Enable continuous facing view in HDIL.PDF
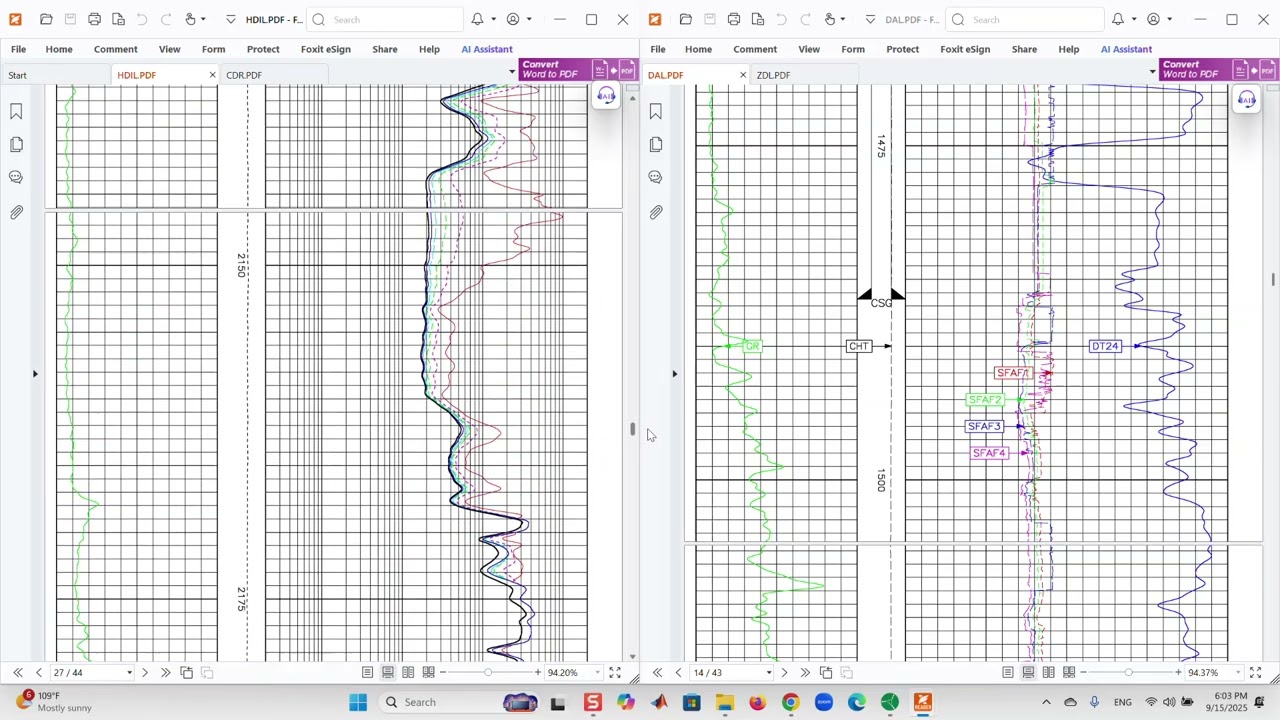Image resolution: width=1280 pixels, height=720 pixels. coord(429,673)
